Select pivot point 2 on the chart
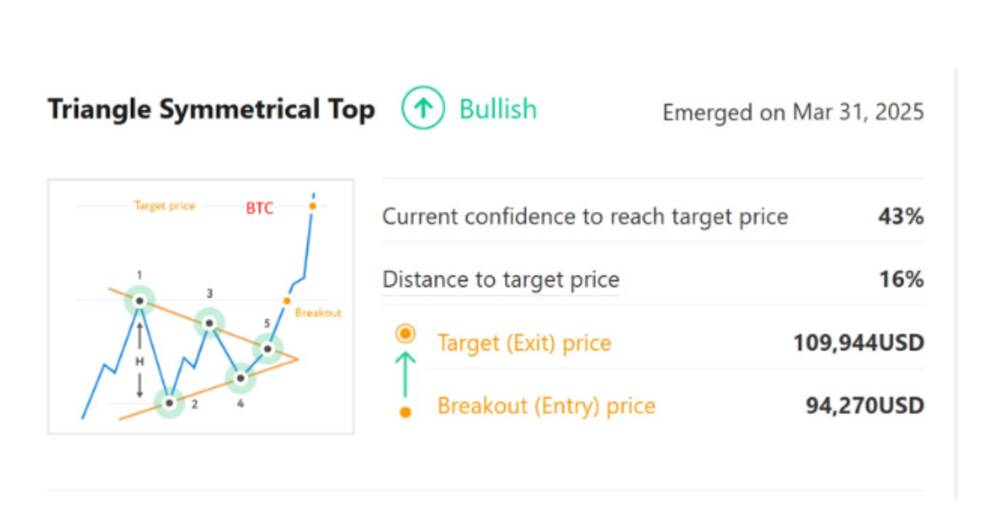Screen dimensions: 1000x522 pyautogui.click(x=170, y=403)
